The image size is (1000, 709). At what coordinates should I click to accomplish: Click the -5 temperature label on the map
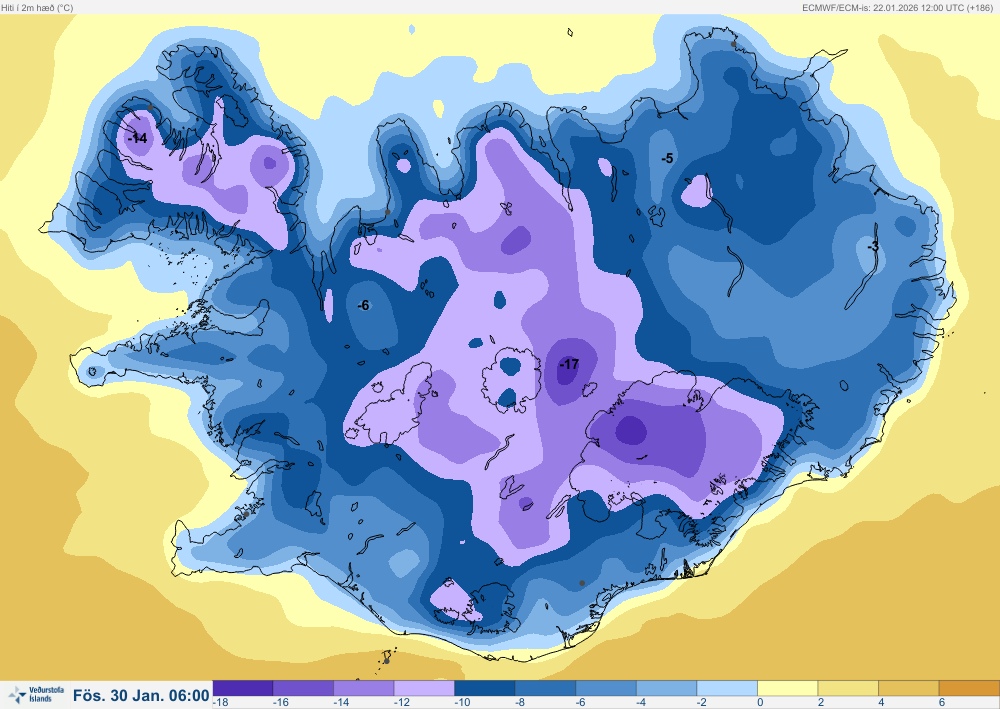coord(667,158)
